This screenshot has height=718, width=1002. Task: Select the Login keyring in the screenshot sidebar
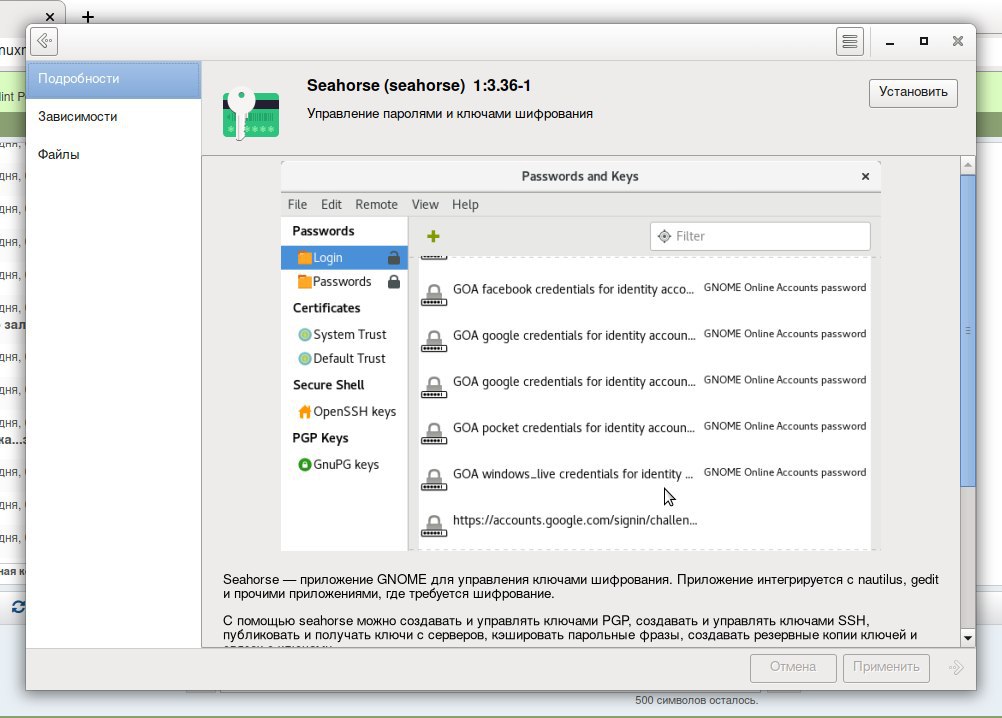point(344,257)
